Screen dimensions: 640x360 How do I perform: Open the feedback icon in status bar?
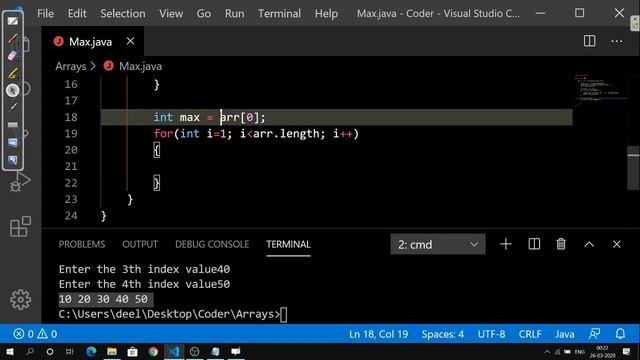(594, 334)
